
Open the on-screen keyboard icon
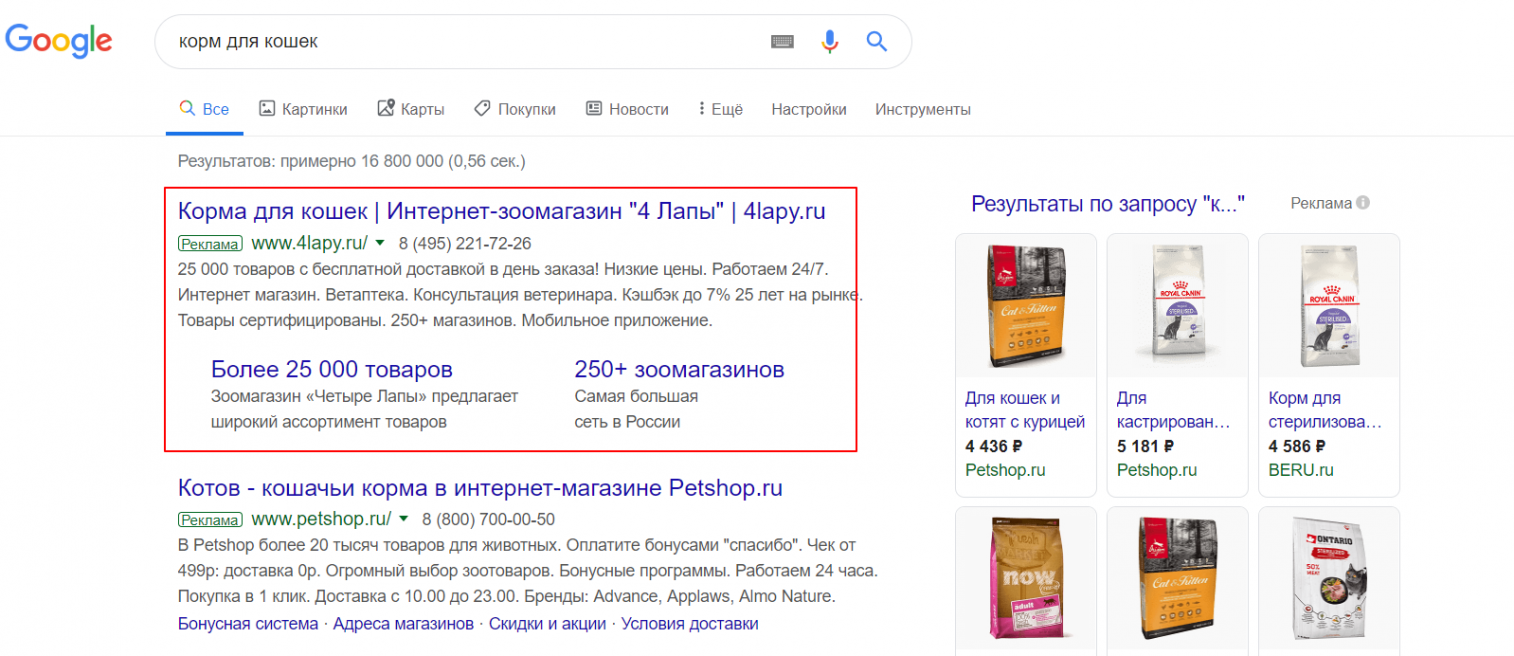(782, 41)
